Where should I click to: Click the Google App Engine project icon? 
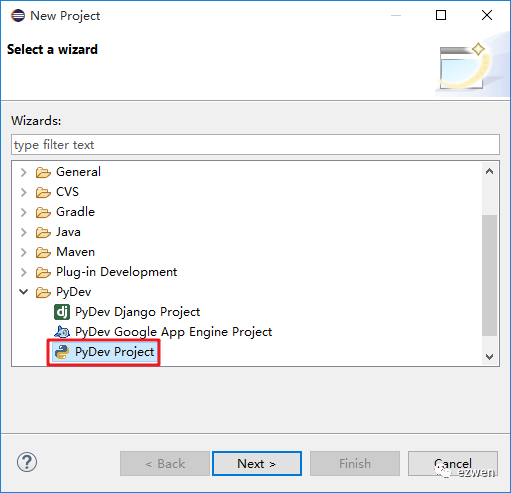pos(62,332)
